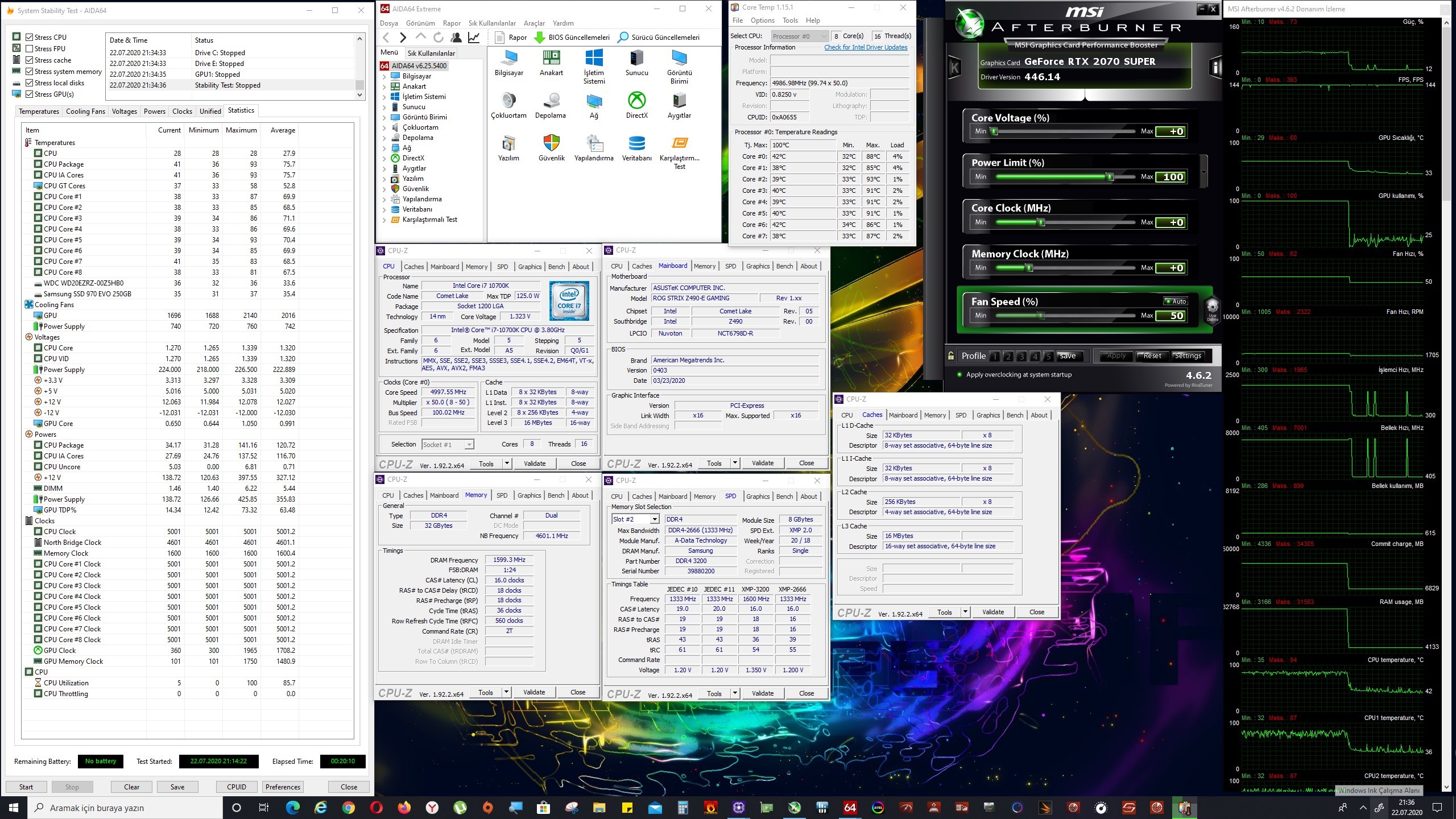Click Afterburner Settings button
The image size is (1456, 819).
(x=1188, y=356)
